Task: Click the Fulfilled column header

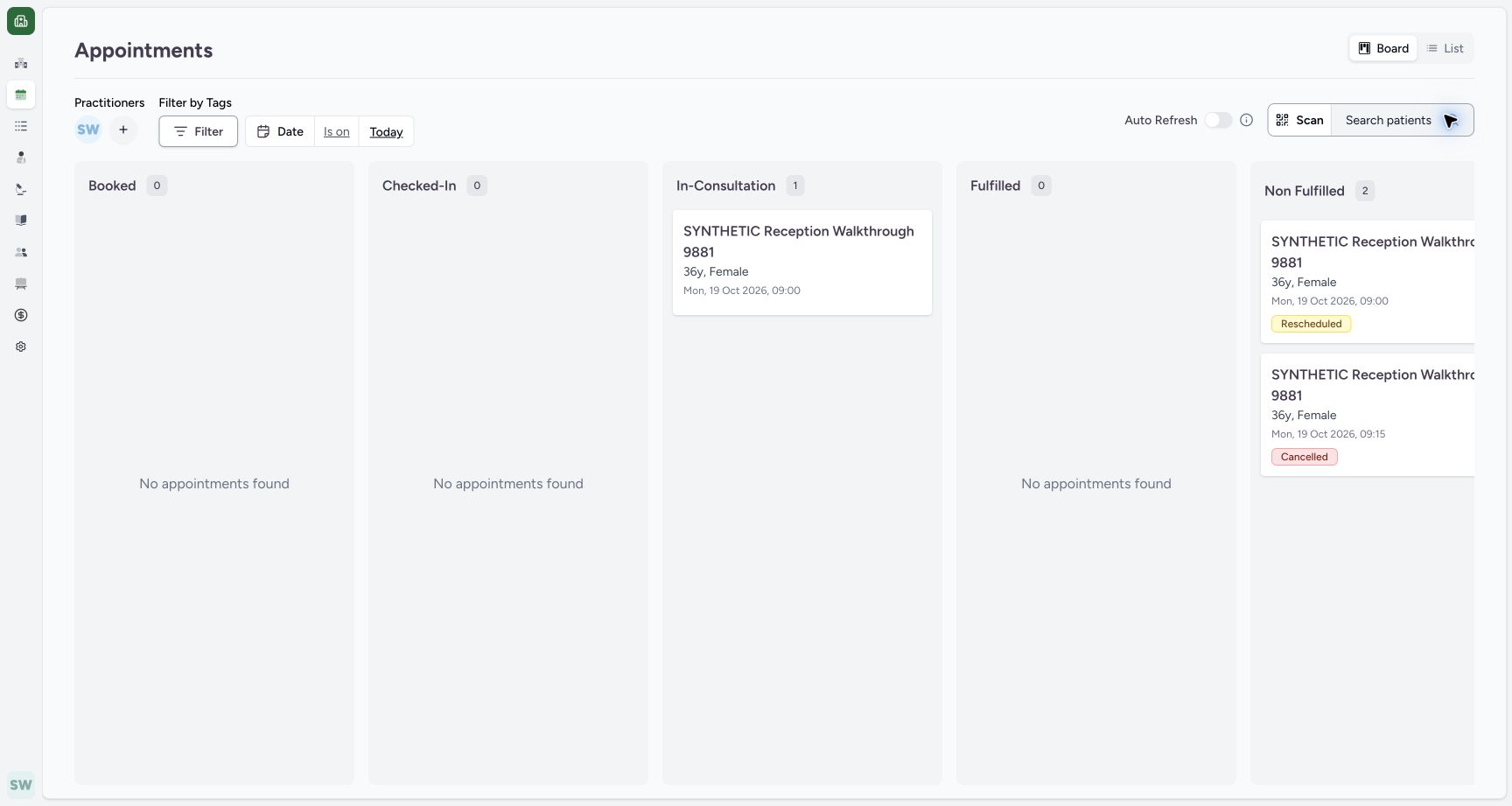Action: 995,186
